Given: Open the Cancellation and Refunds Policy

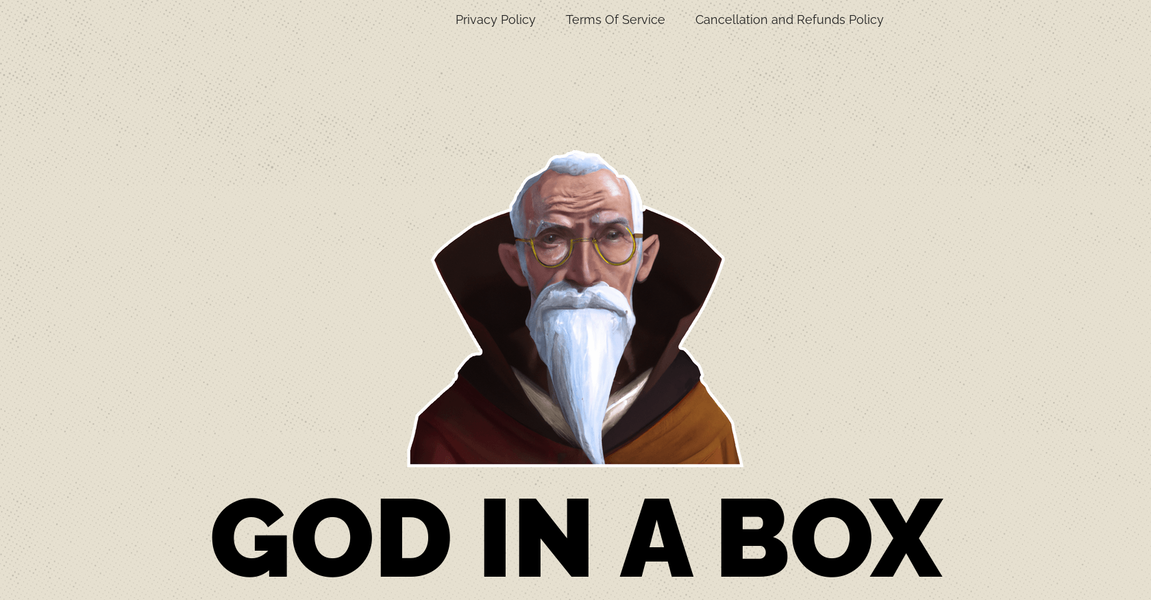Looking at the screenshot, I should pyautogui.click(x=789, y=19).
